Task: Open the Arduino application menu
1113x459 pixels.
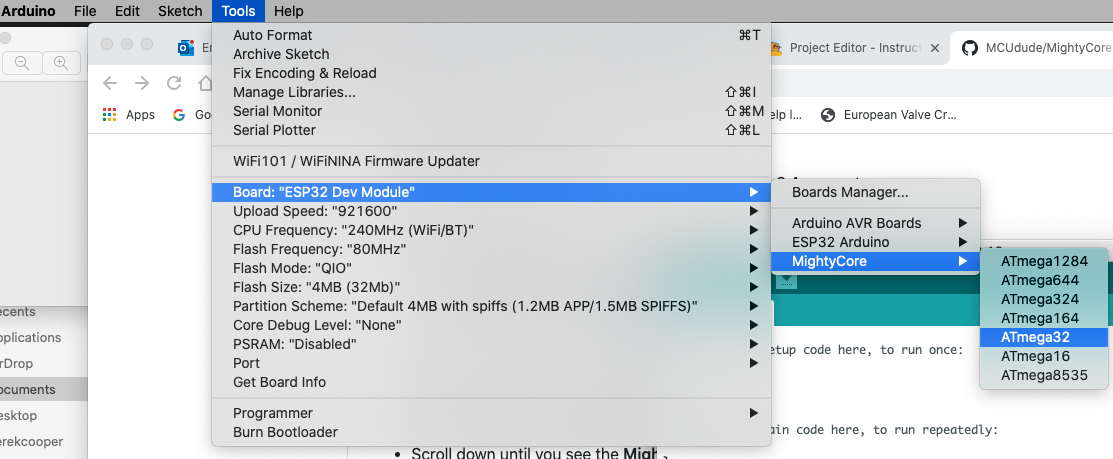Action: point(28,11)
